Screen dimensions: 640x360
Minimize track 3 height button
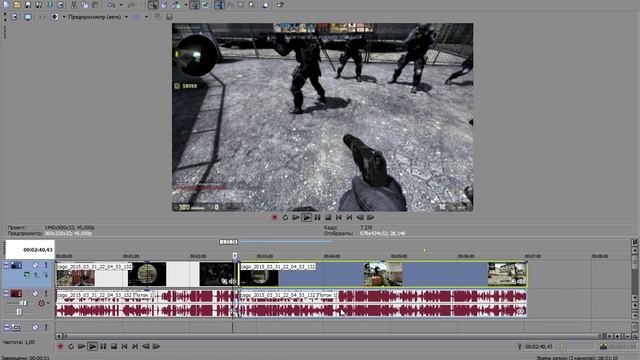[6, 327]
